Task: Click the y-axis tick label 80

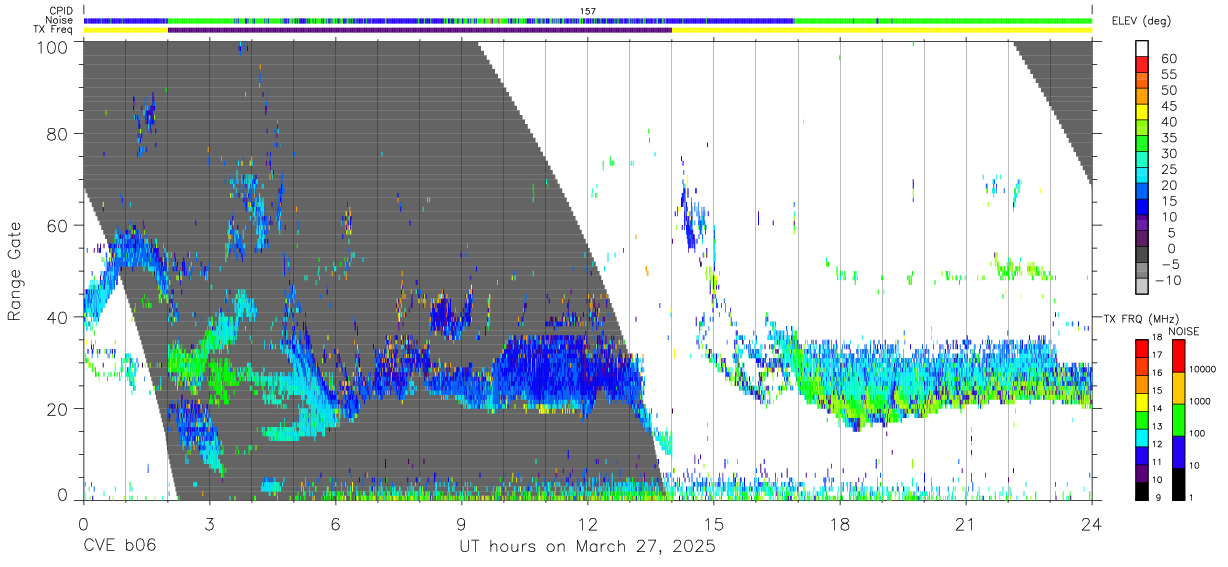Action: click(x=57, y=133)
